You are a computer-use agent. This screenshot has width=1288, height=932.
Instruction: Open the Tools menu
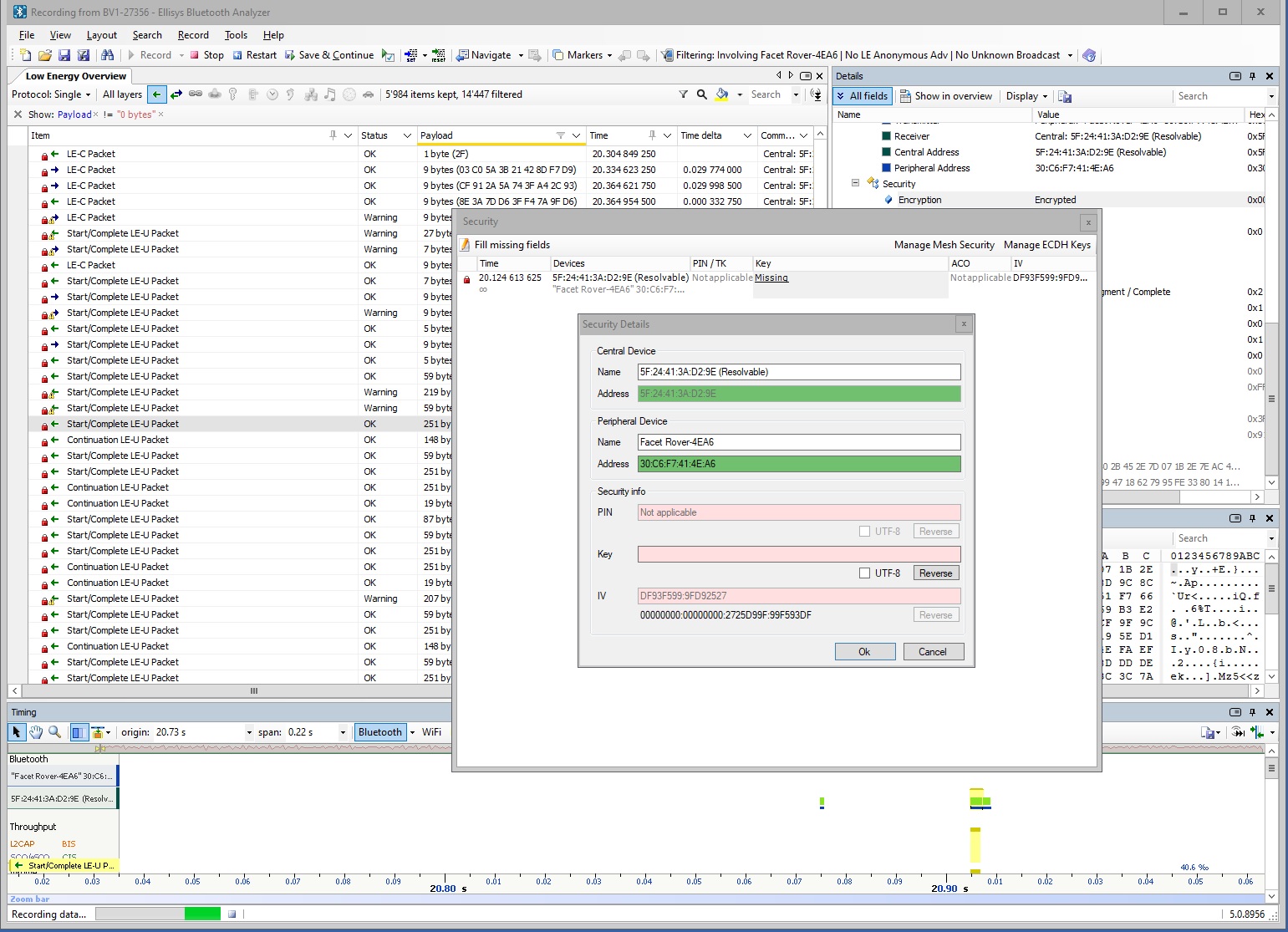point(236,35)
